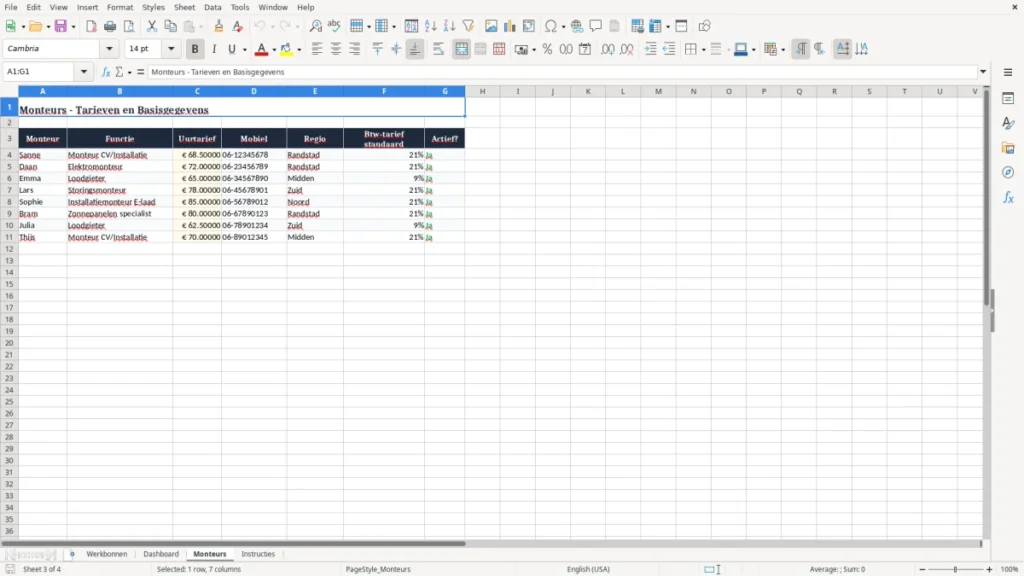The image size is (1024, 576).
Task: Expand the Name Box dropdown arrow
Action: (x=84, y=72)
